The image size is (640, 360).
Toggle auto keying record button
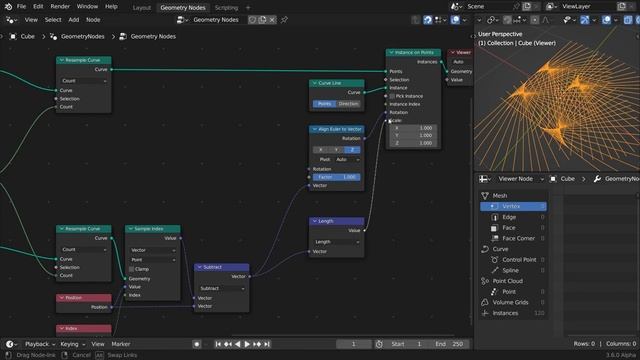[197, 344]
